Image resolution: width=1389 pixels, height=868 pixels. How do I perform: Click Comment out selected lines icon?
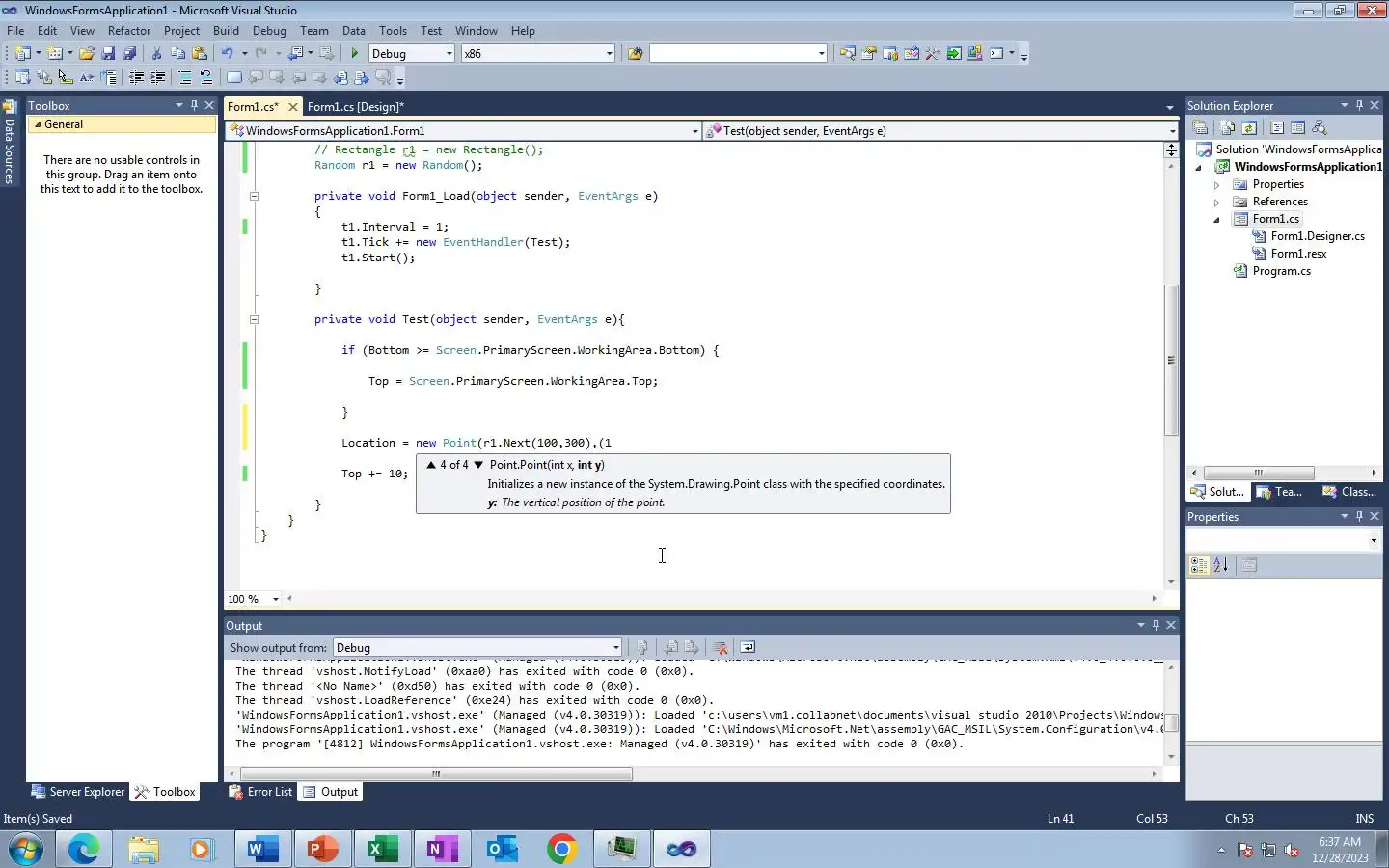(185, 78)
